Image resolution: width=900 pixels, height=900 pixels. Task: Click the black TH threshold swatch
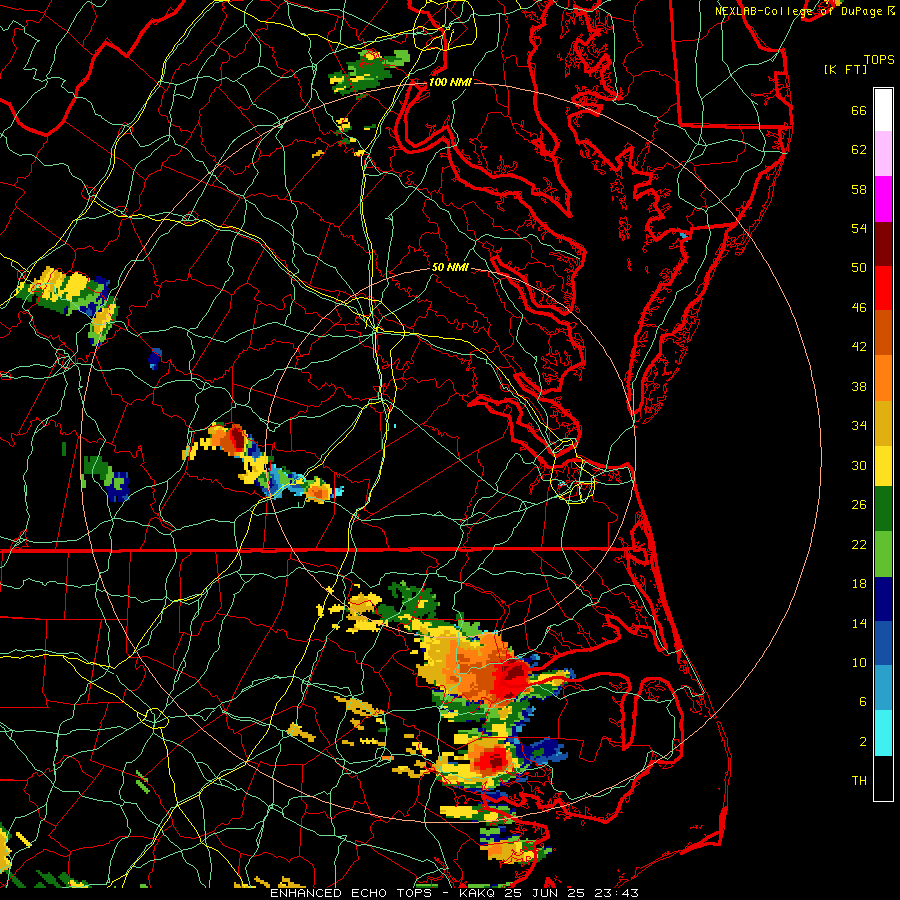[x=883, y=778]
